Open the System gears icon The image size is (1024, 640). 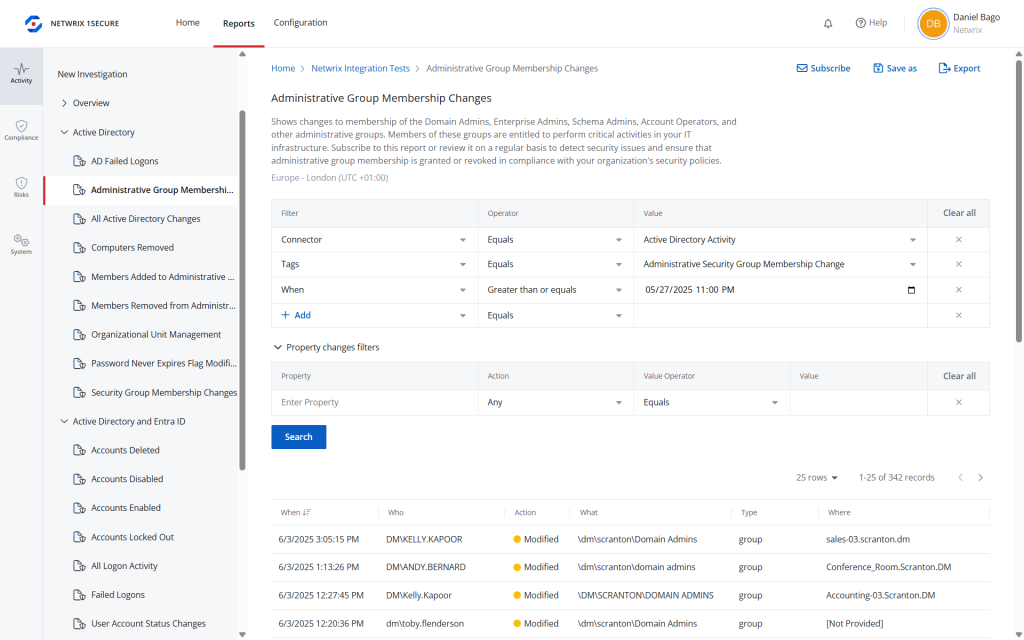click(21, 244)
